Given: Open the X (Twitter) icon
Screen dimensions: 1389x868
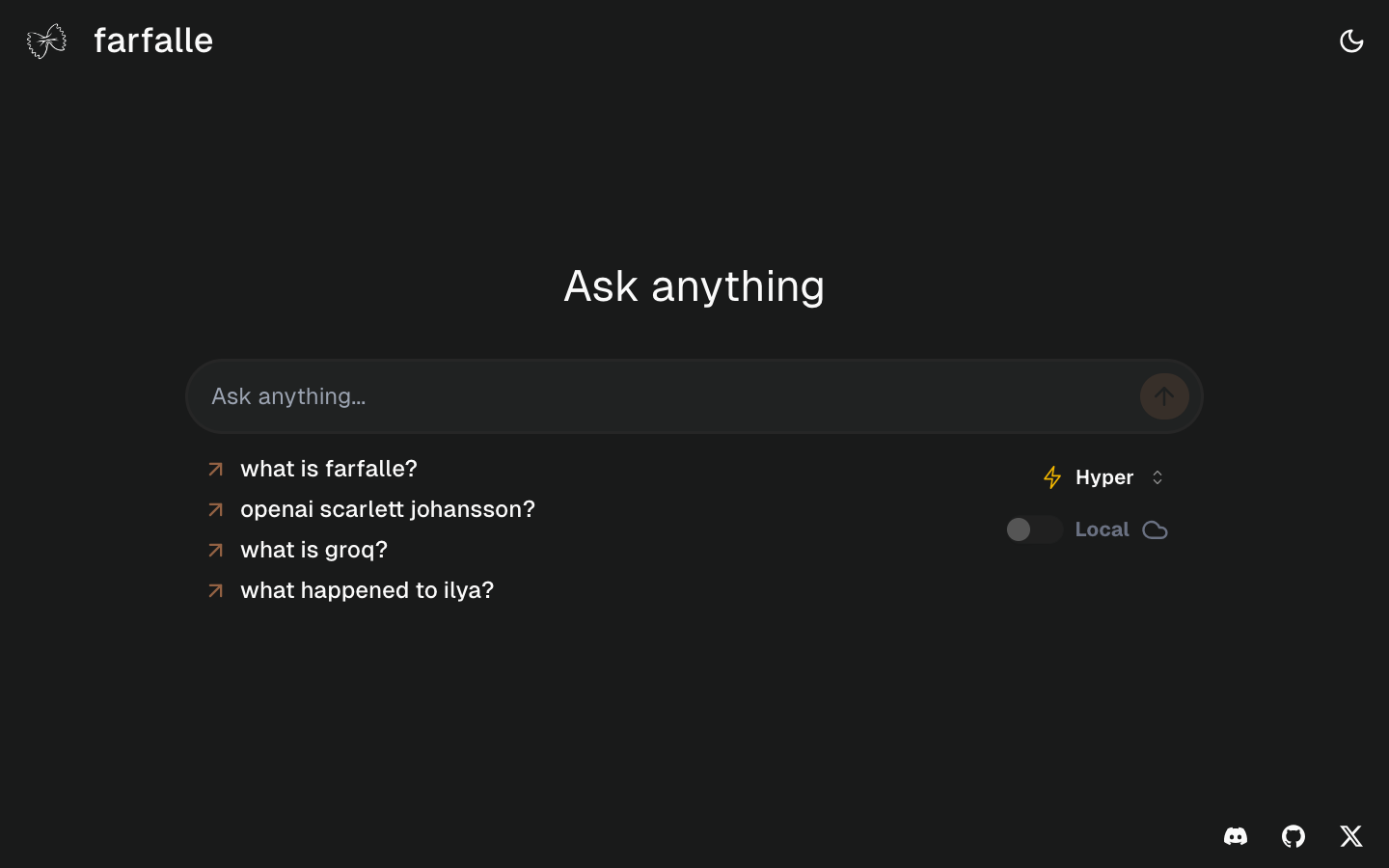Looking at the screenshot, I should click(1350, 836).
